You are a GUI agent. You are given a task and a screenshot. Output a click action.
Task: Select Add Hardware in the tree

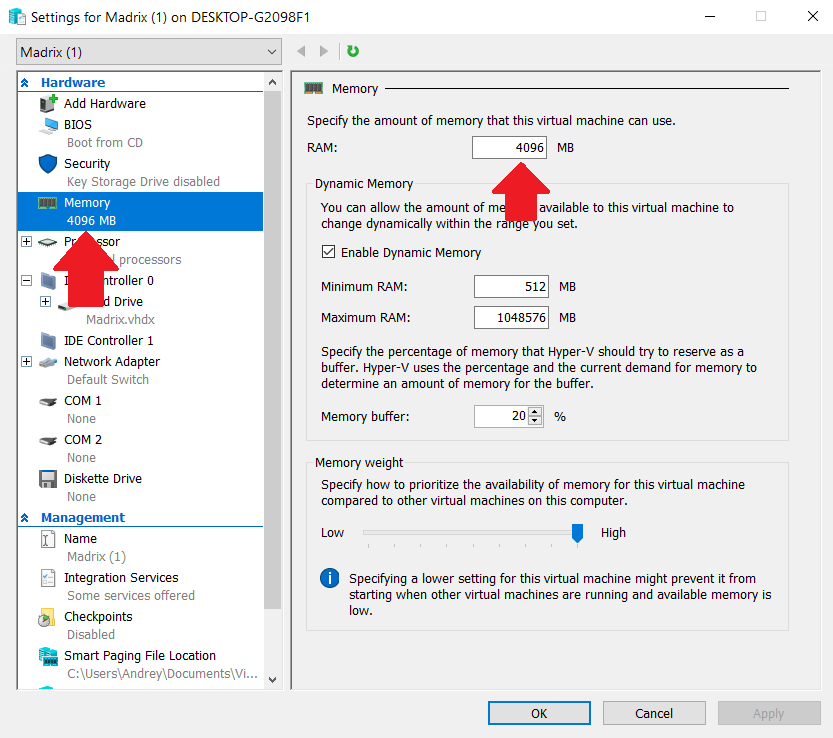tap(105, 104)
